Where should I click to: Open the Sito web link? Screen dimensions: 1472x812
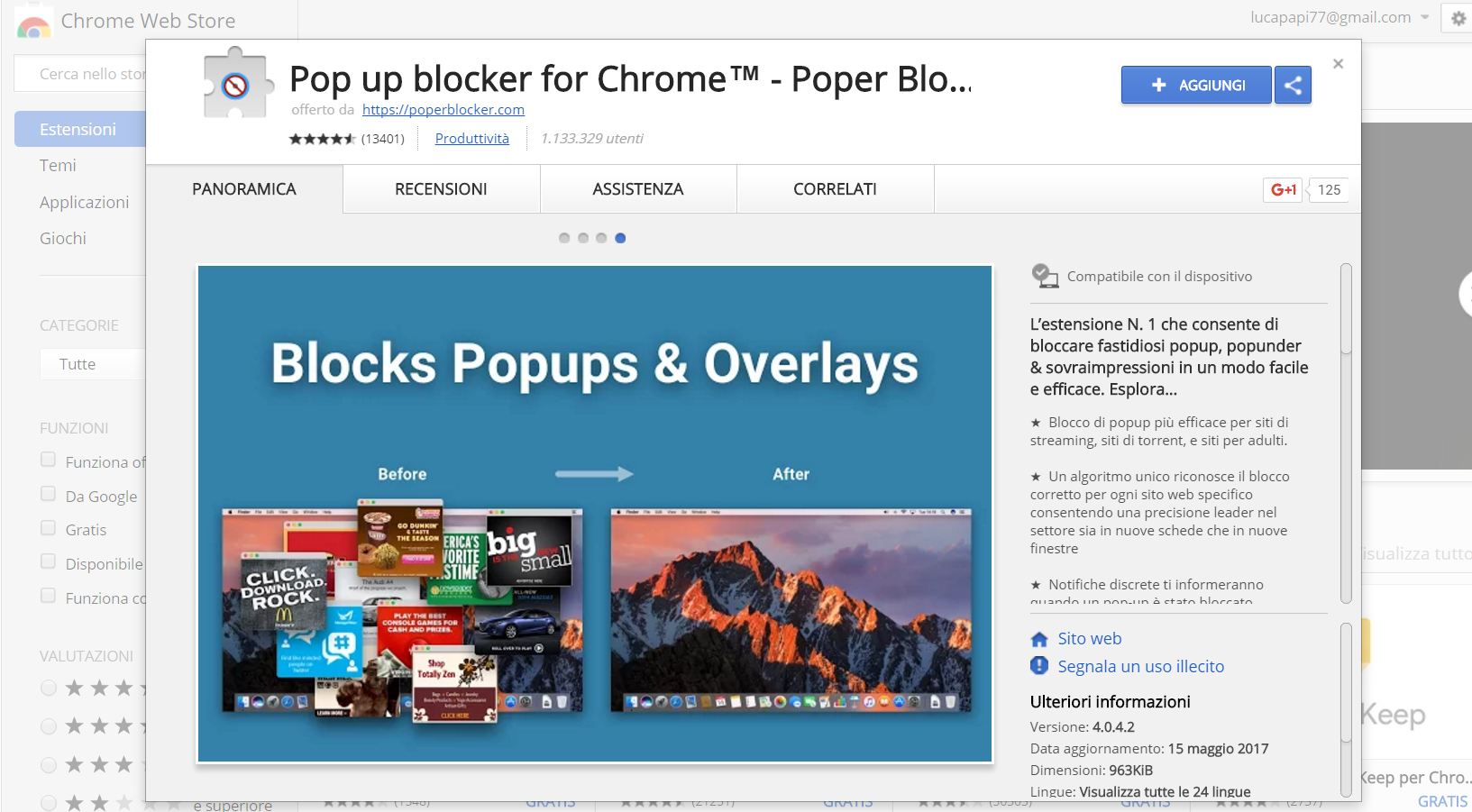click(1090, 638)
